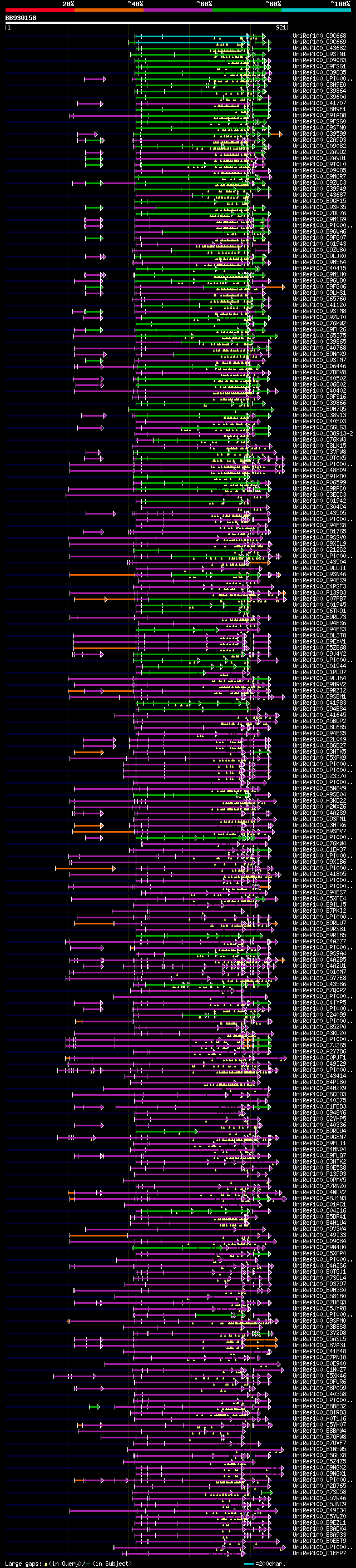Select row label UniRef100_Q94ES8
The image size is (356, 1568).
point(319,525)
